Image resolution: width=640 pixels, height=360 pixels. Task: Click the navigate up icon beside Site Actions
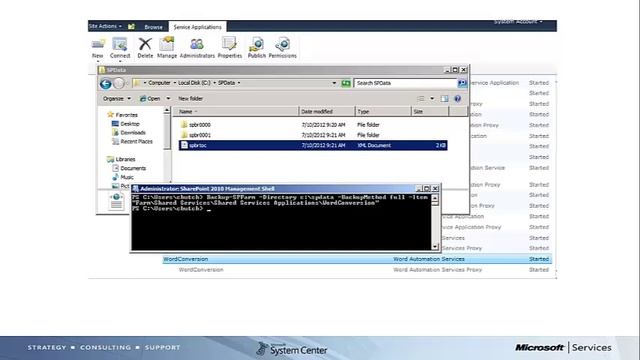(131, 27)
